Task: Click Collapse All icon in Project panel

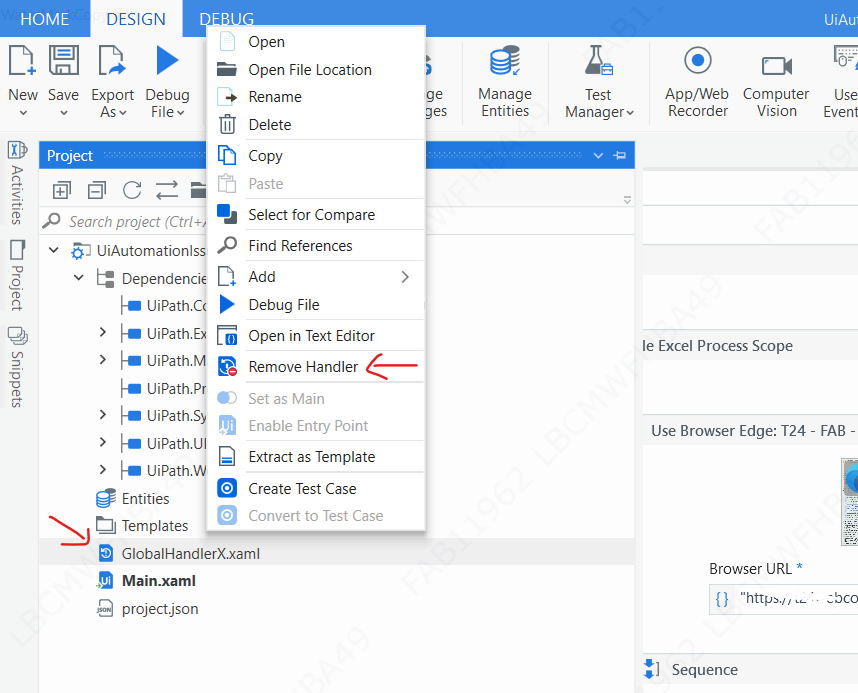Action: [97, 190]
